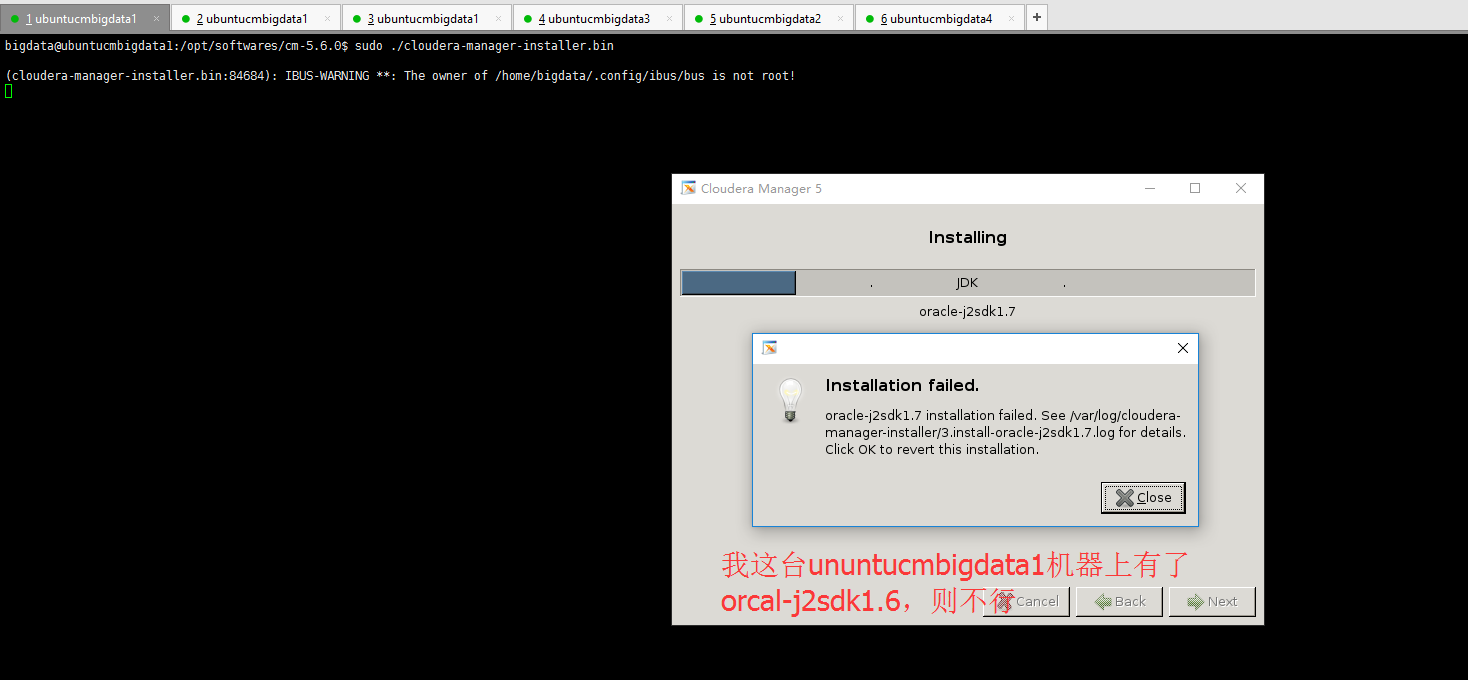Screen dimensions: 1468x680
Task: Click the JDK installation progress bar
Action: pyautogui.click(x=967, y=283)
